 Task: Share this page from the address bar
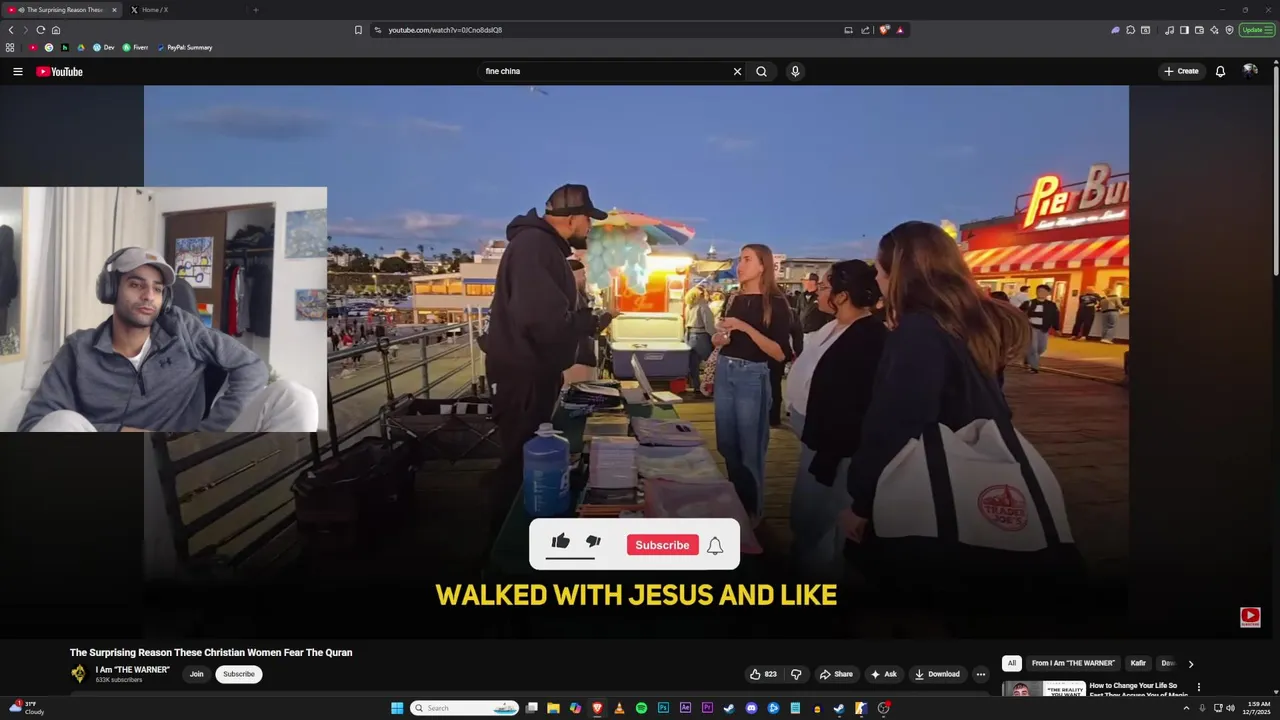click(865, 30)
